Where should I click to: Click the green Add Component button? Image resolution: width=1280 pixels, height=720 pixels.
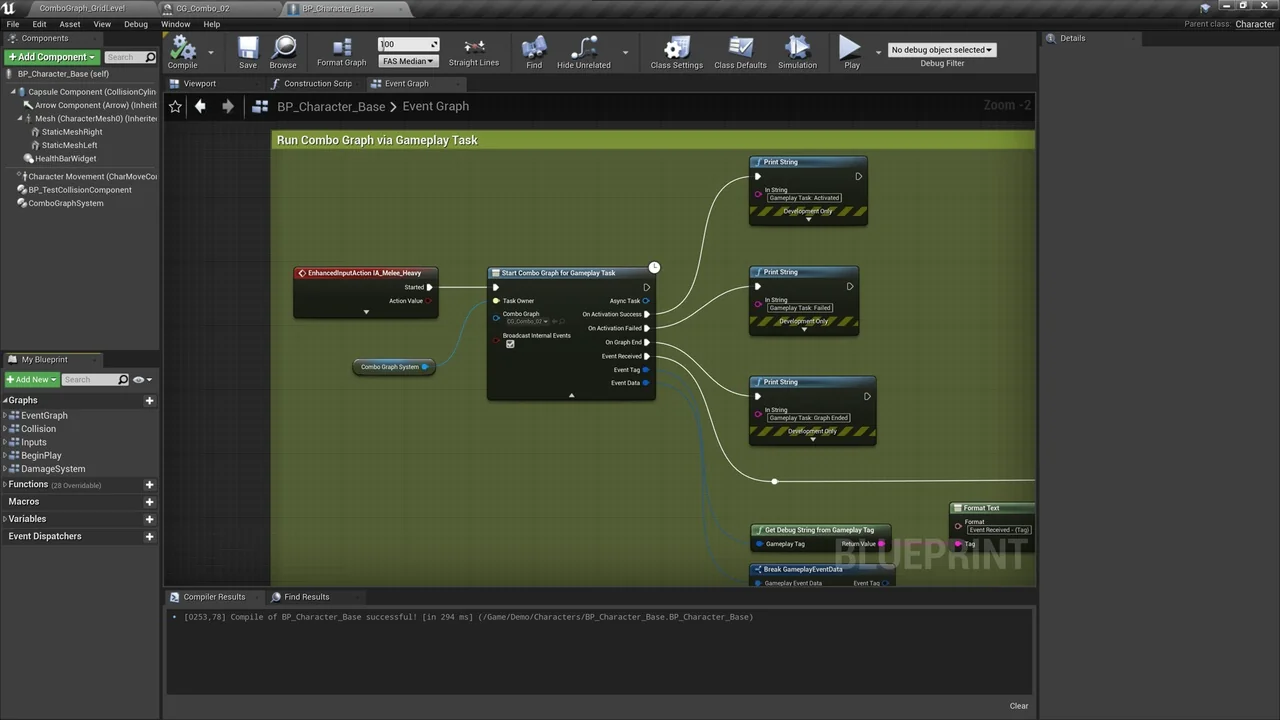tap(47, 57)
